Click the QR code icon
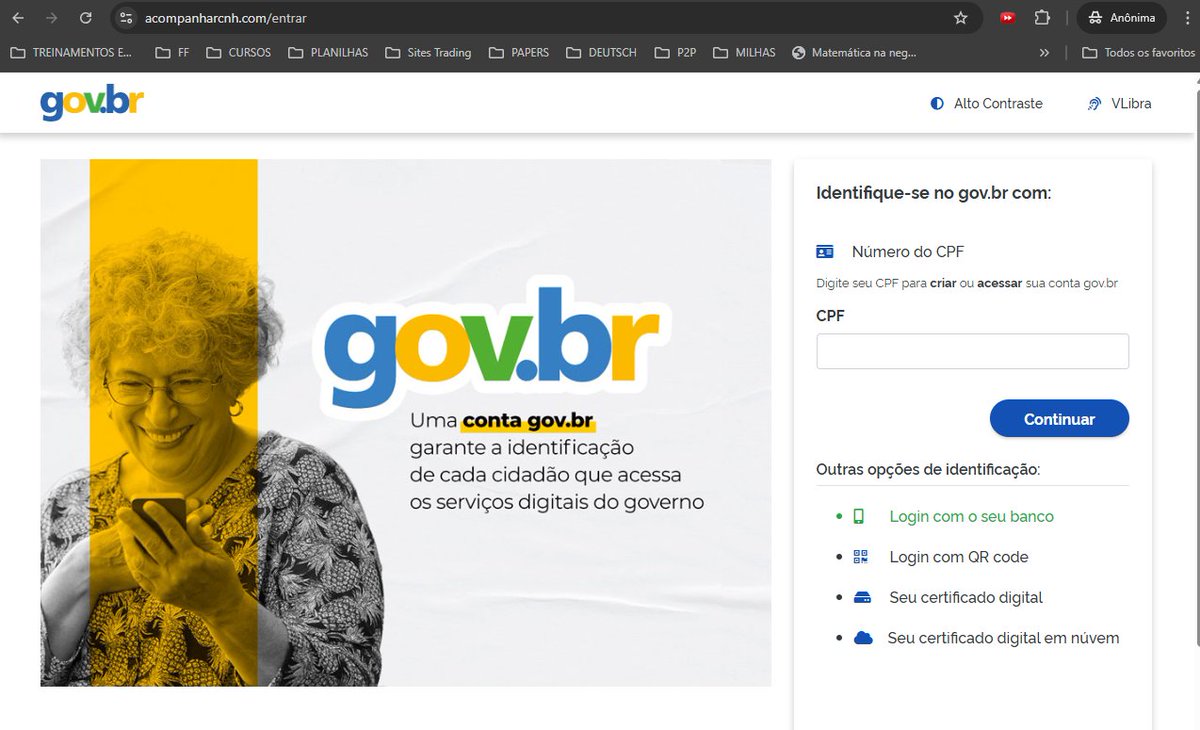This screenshot has width=1200, height=730. 861,557
